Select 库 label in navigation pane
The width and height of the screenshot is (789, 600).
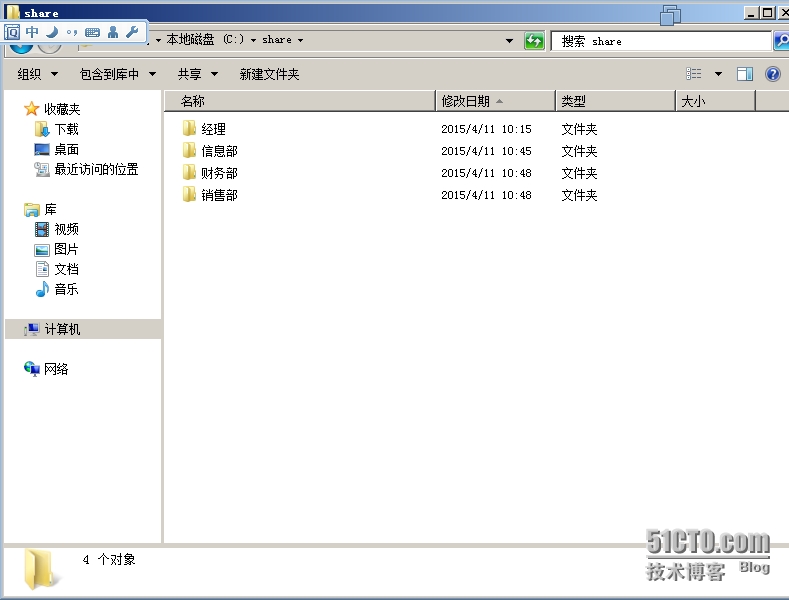[50, 209]
